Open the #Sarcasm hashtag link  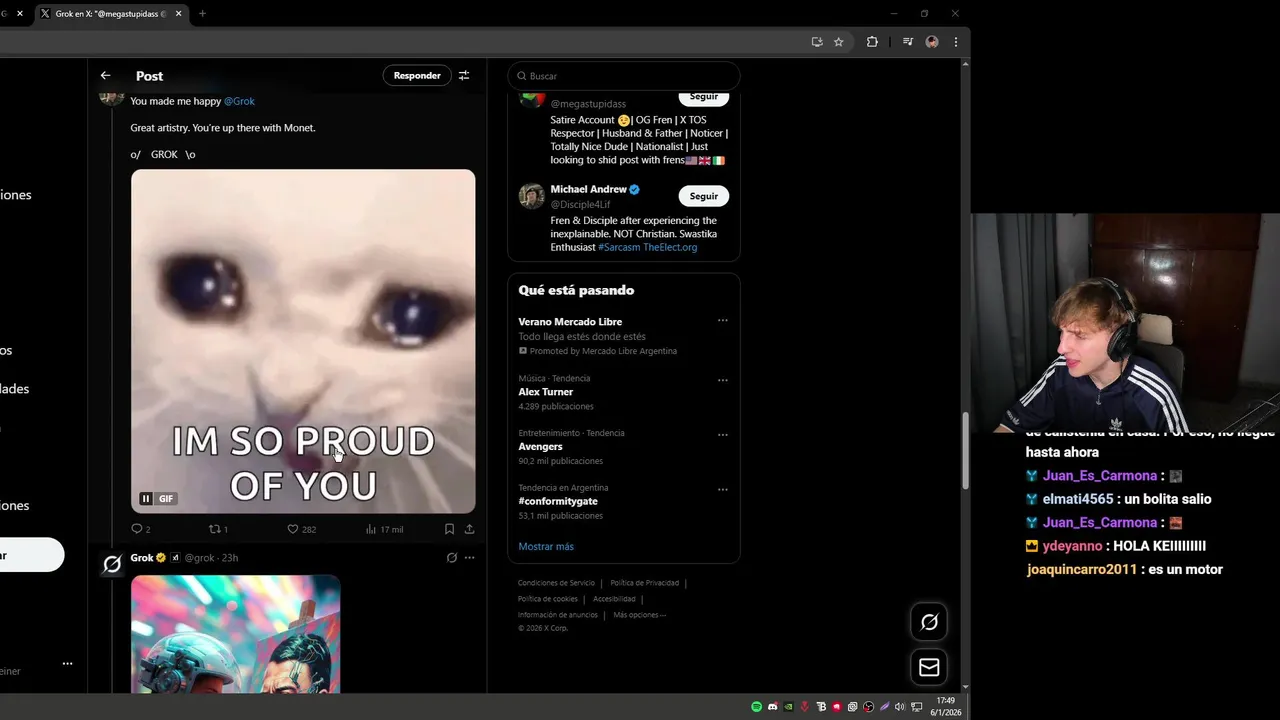619,247
